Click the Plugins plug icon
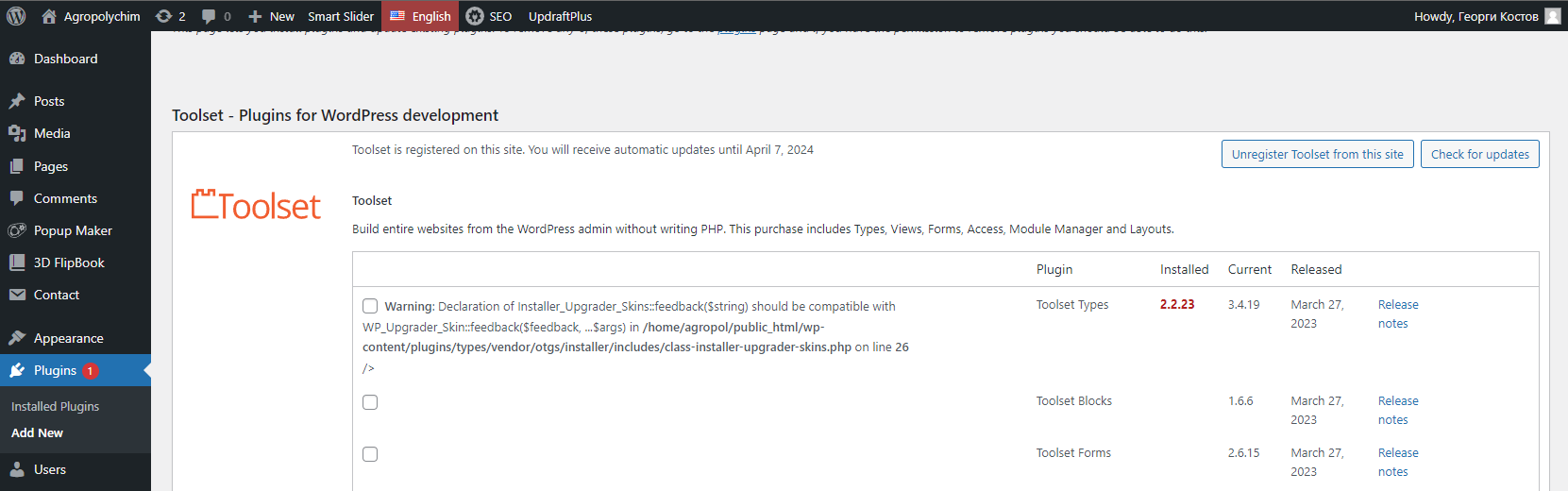The width and height of the screenshot is (1568, 491). pos(17,370)
